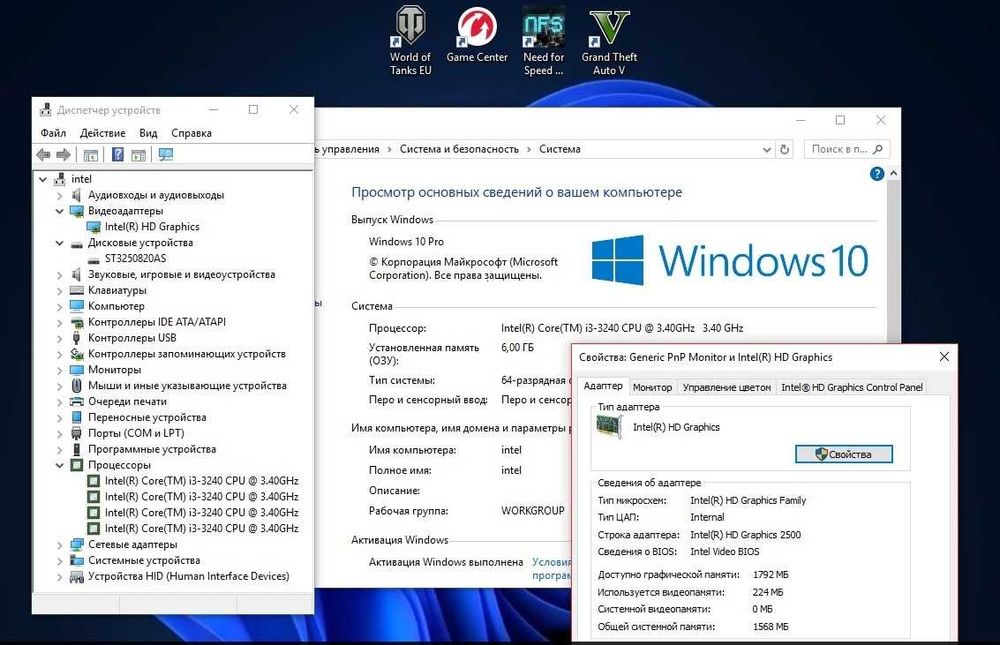Click the Forward arrow in Device Manager toolbar
This screenshot has width=1000, height=645.
pos(63,154)
